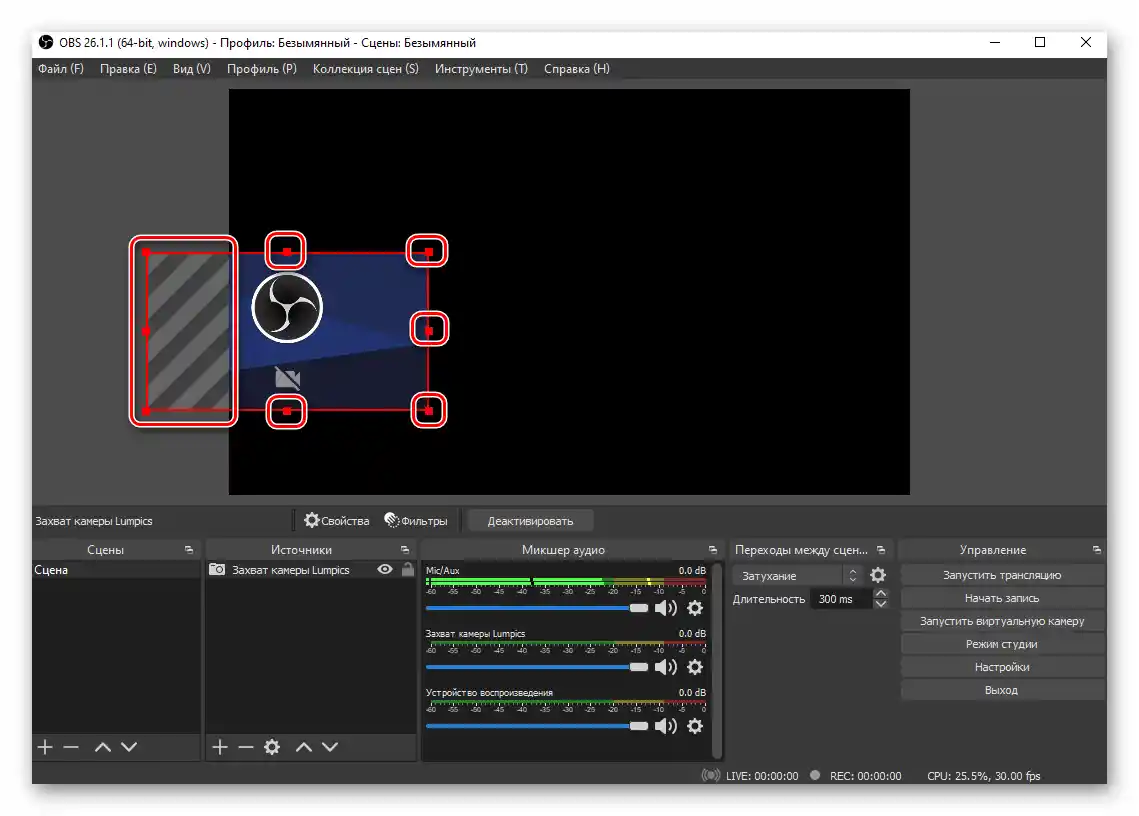The image size is (1139, 816).
Task: Click the camera source in preview
Action: pos(287,331)
